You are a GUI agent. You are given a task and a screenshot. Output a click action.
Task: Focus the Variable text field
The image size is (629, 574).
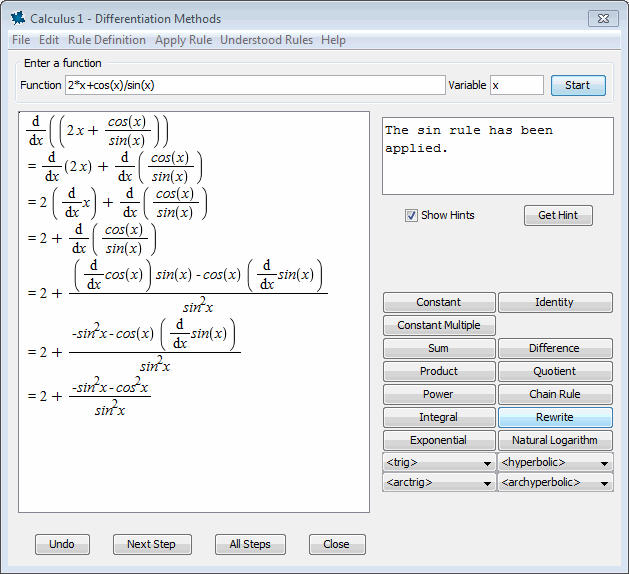tap(517, 85)
